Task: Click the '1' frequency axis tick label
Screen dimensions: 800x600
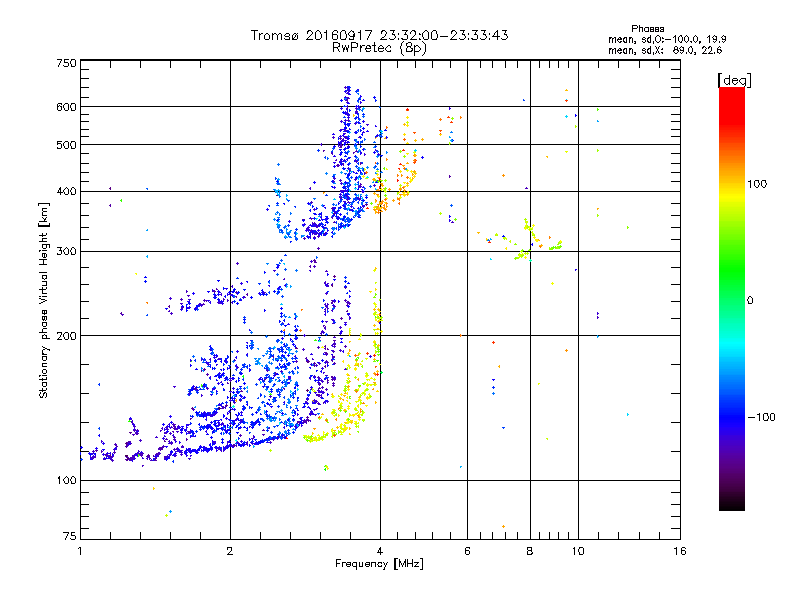Action: [x=80, y=551]
